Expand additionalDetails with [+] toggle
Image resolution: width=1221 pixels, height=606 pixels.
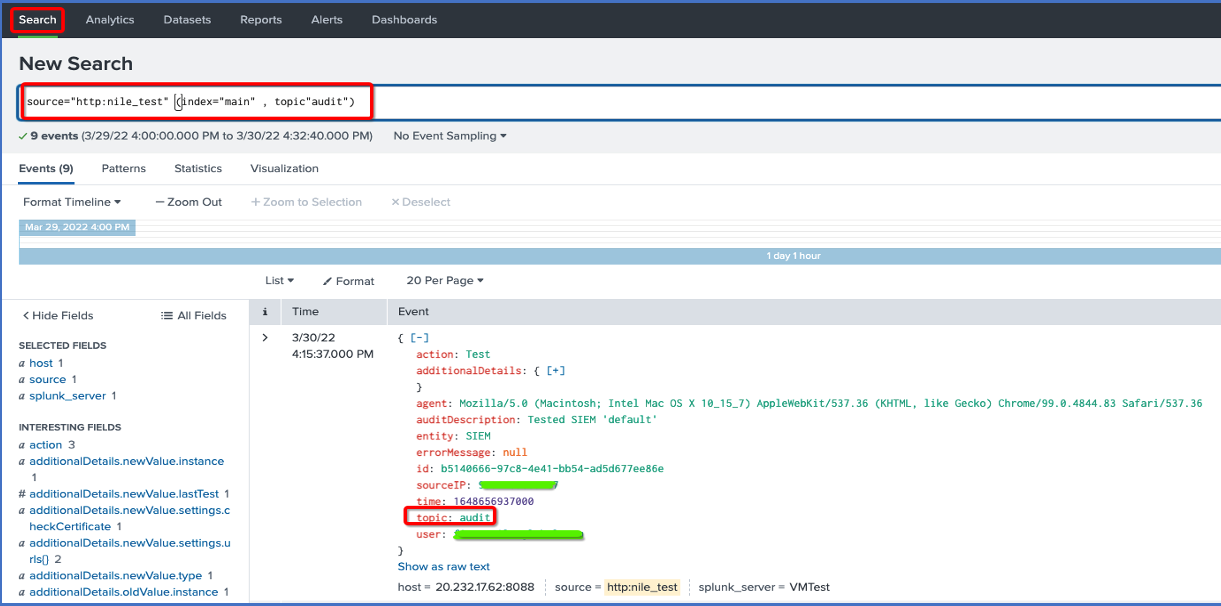[x=556, y=370]
